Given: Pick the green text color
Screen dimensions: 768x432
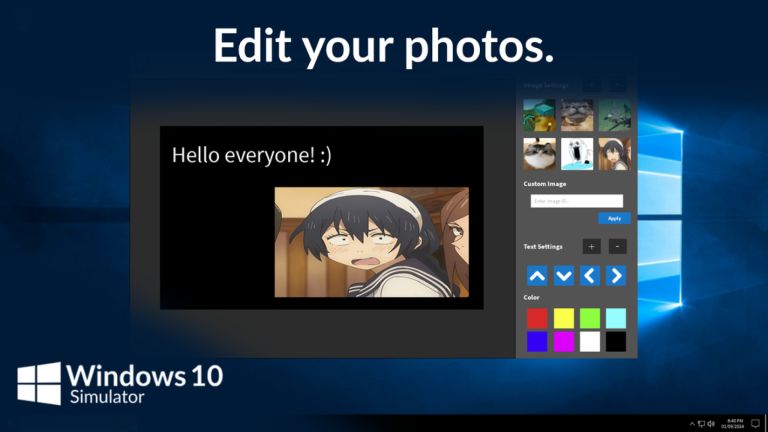Looking at the screenshot, I should (x=590, y=318).
